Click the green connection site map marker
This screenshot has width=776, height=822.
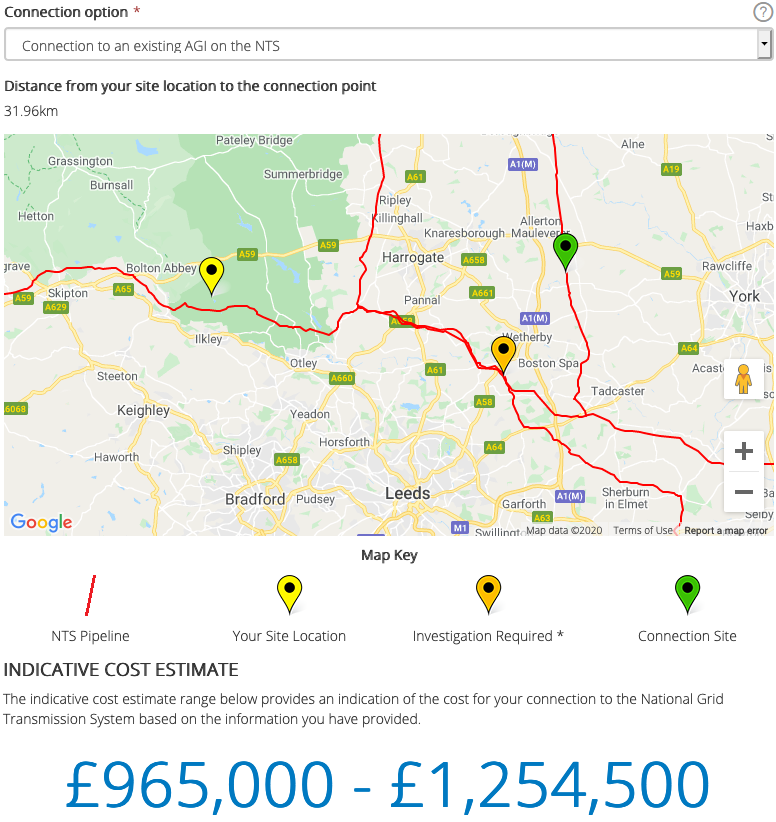point(566,250)
